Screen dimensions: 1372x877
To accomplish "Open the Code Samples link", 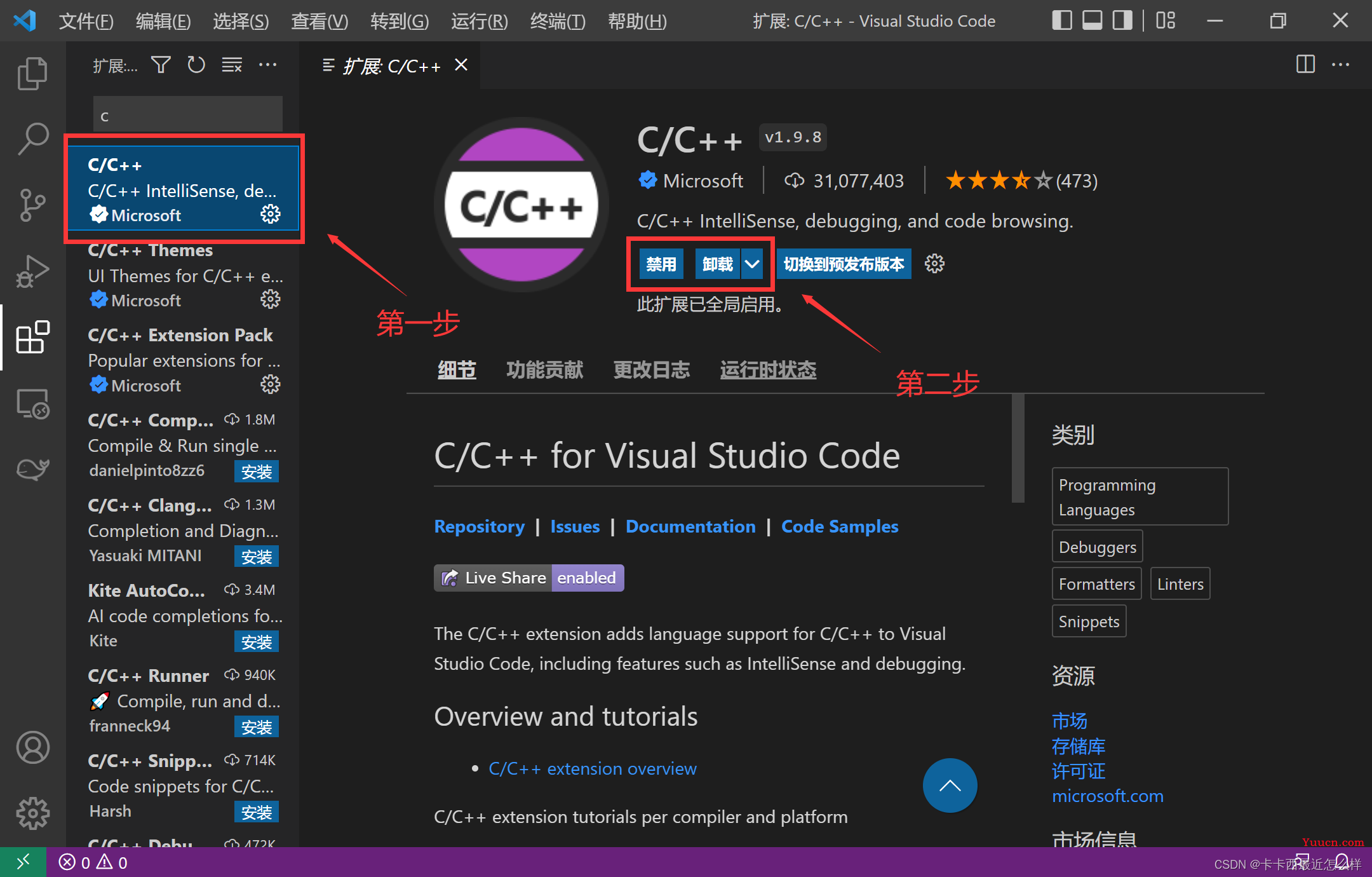I will tap(840, 526).
